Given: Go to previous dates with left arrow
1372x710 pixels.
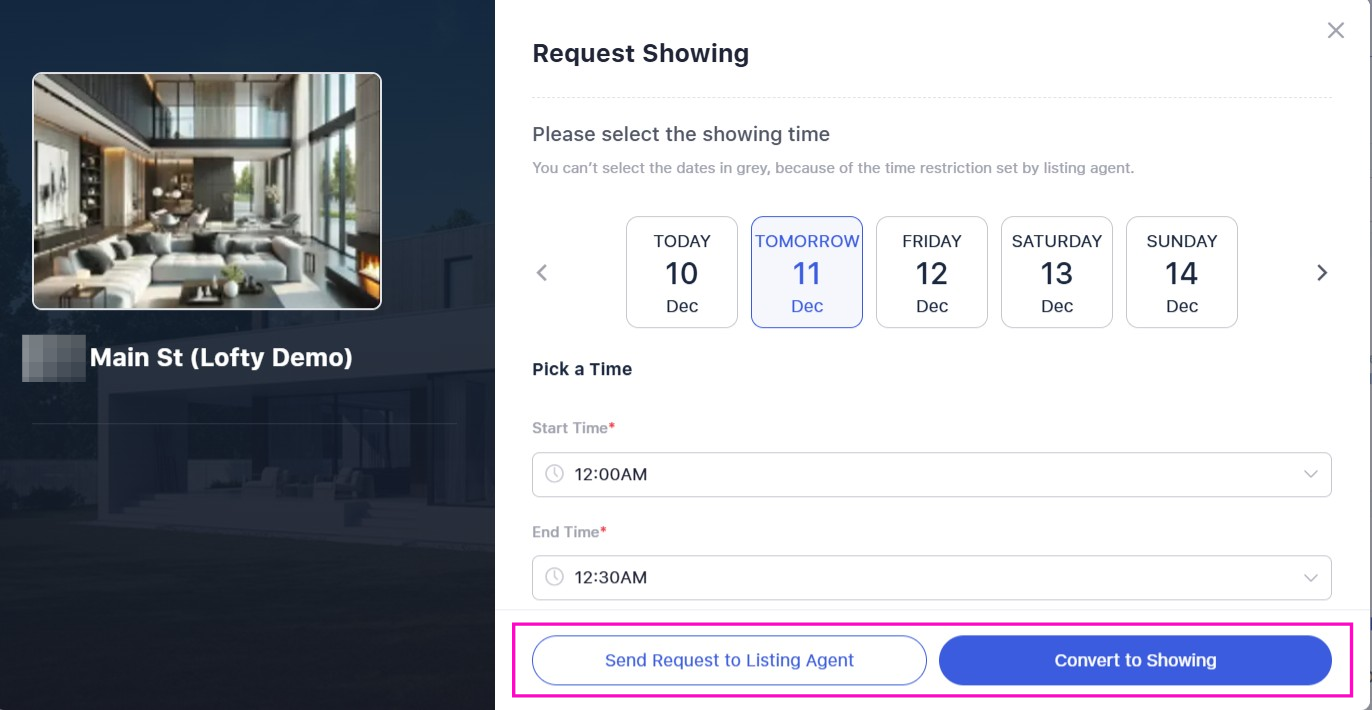Looking at the screenshot, I should coord(542,272).
